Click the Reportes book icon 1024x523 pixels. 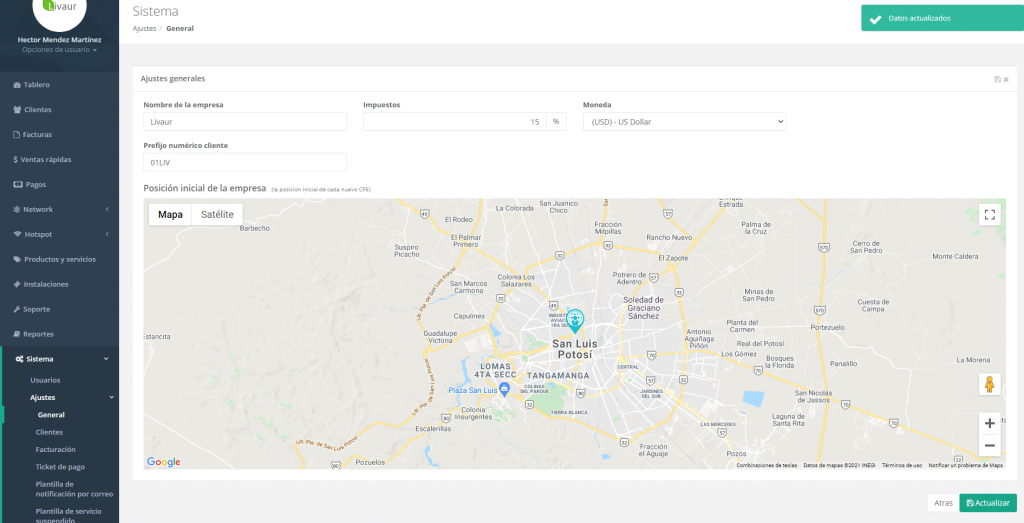tap(17, 334)
